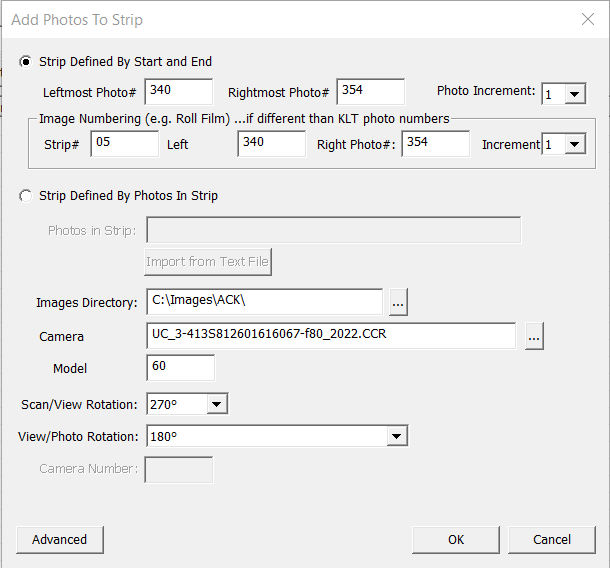610x568 pixels.
Task: Focus the Leftmost Photo# field
Action: [179, 92]
